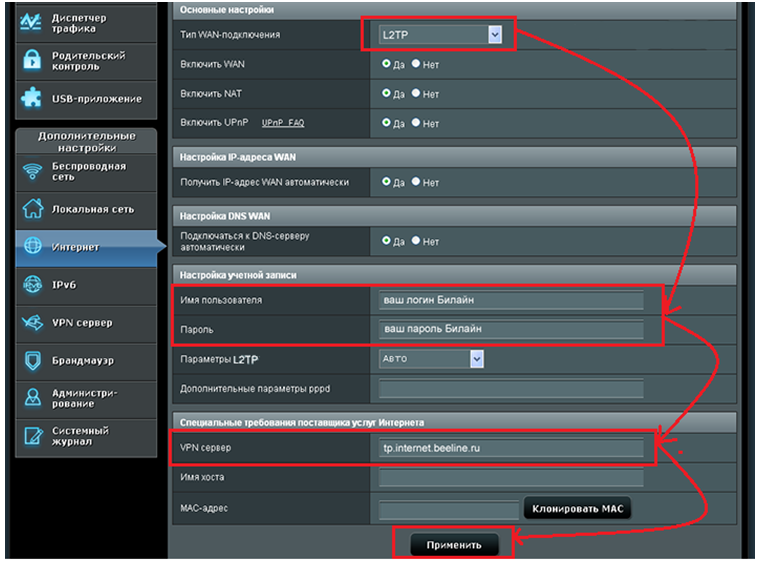The width and height of the screenshot is (761, 565).
Task: Click the Имя пользователя input field
Action: [511, 300]
